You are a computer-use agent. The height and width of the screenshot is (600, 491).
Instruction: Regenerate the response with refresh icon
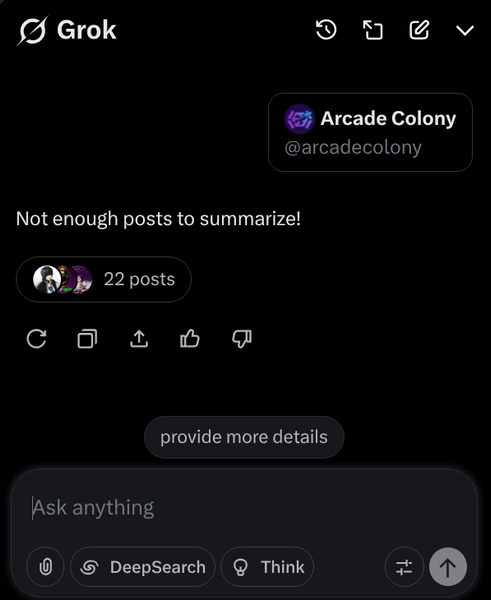coord(36,339)
